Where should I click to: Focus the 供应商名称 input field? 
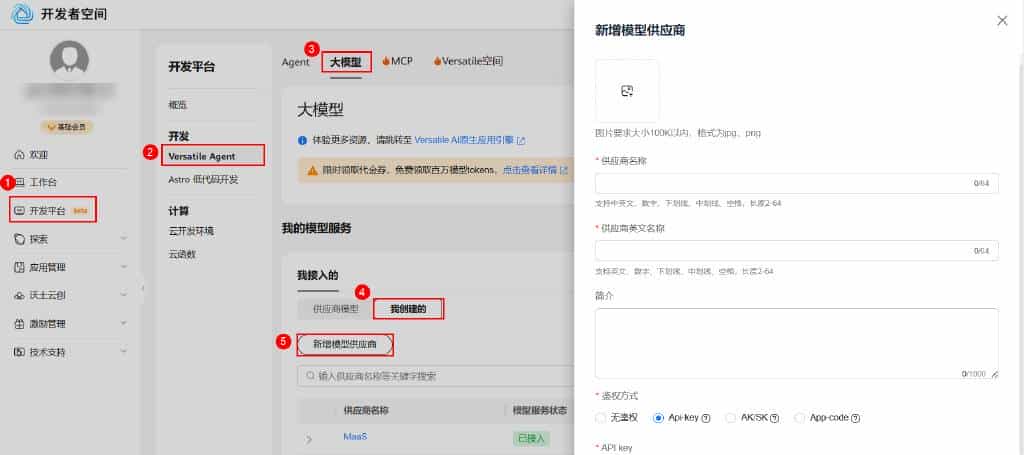[796, 183]
